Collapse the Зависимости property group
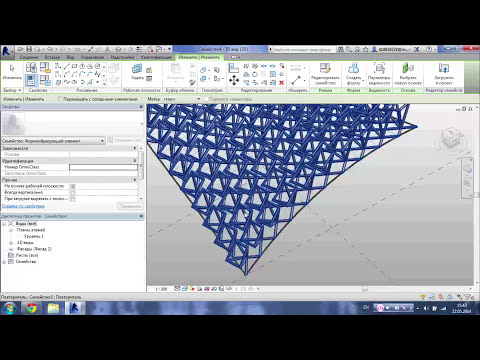This screenshot has width=480, height=360. click(135, 148)
